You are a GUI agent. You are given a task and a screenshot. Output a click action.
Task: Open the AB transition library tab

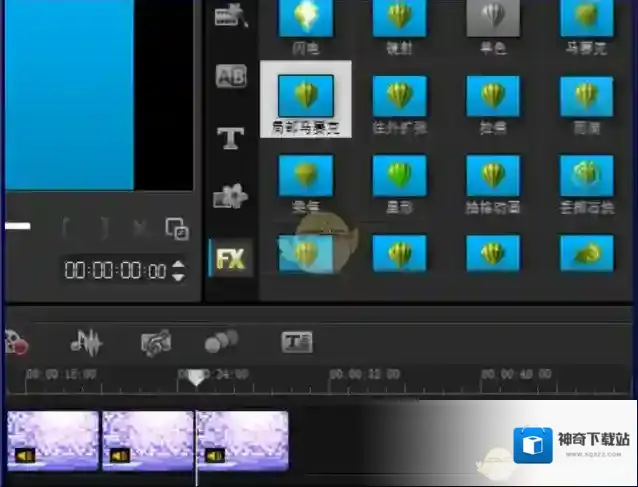(231, 77)
